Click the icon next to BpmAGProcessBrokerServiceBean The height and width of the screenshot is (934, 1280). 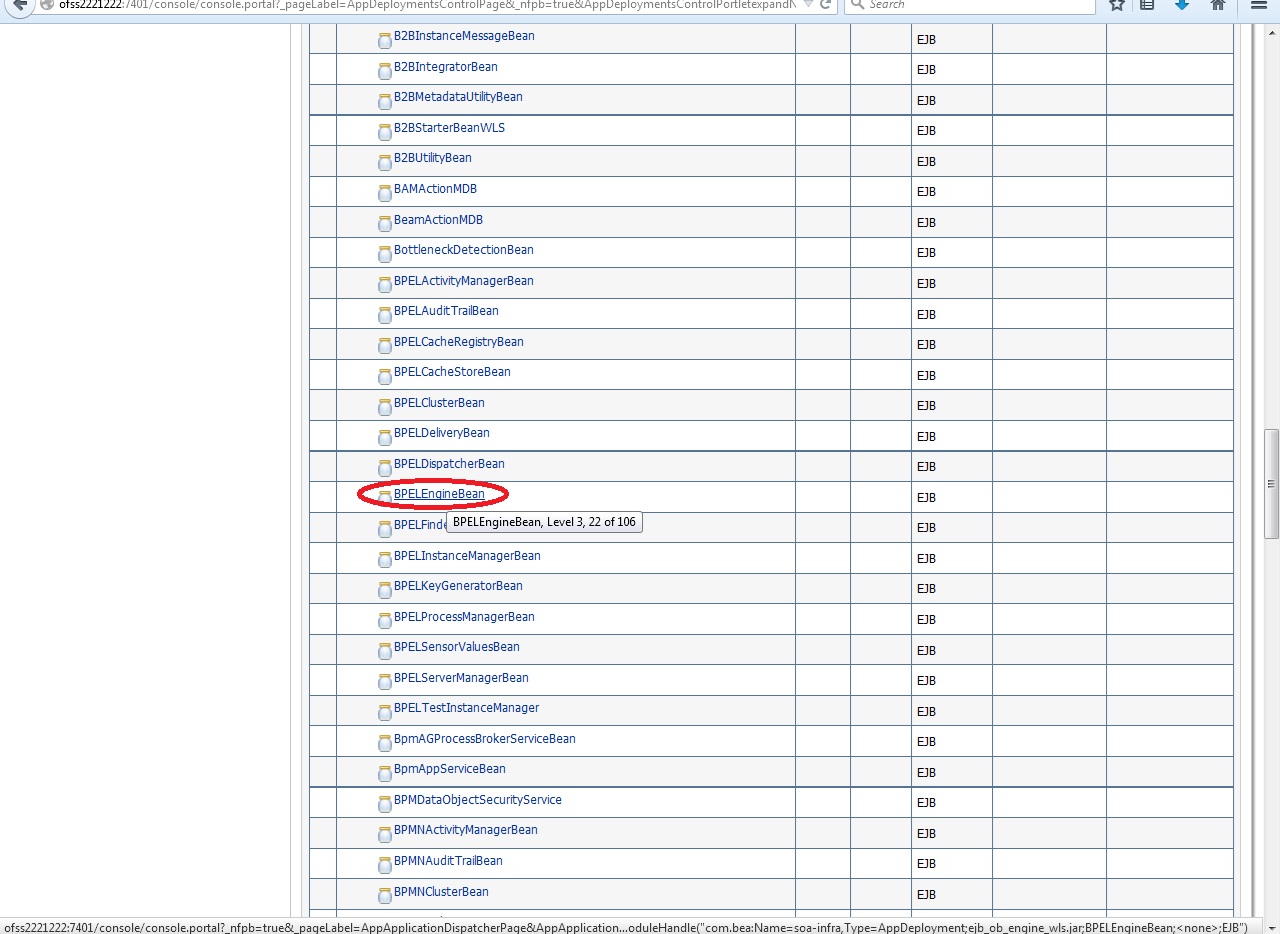pos(385,743)
